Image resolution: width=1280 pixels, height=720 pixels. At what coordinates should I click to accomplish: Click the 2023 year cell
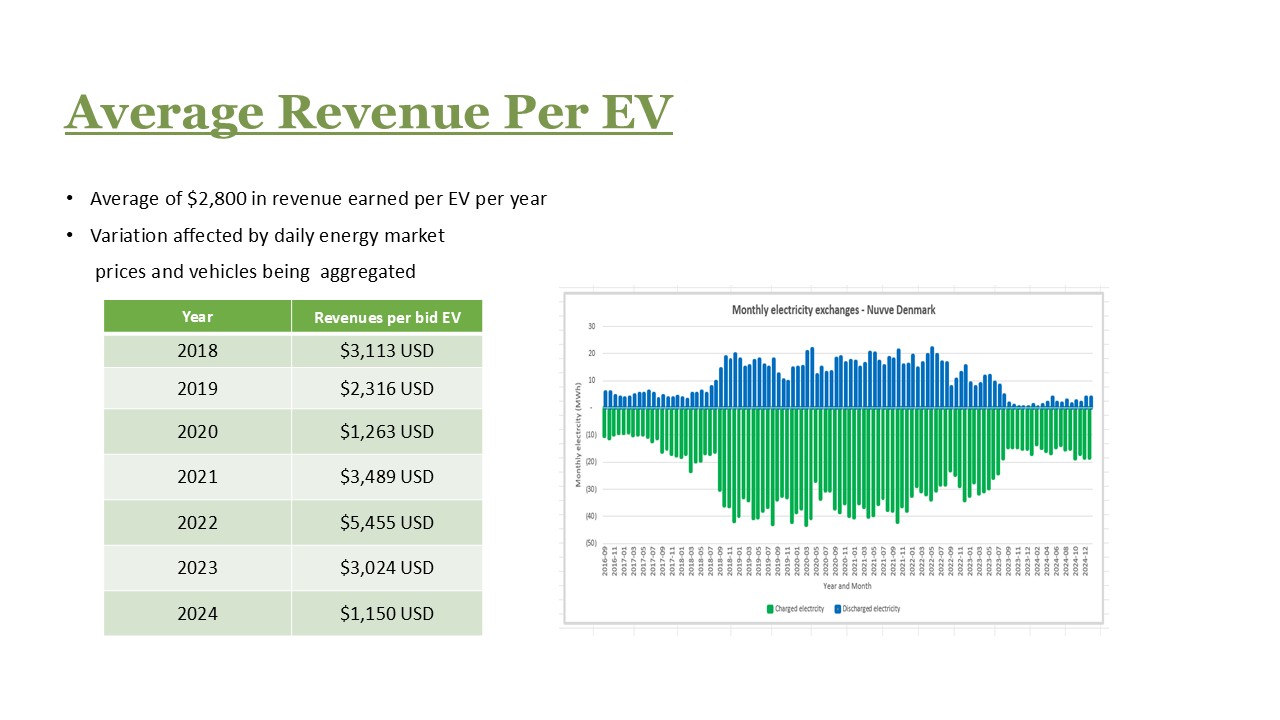tap(197, 568)
